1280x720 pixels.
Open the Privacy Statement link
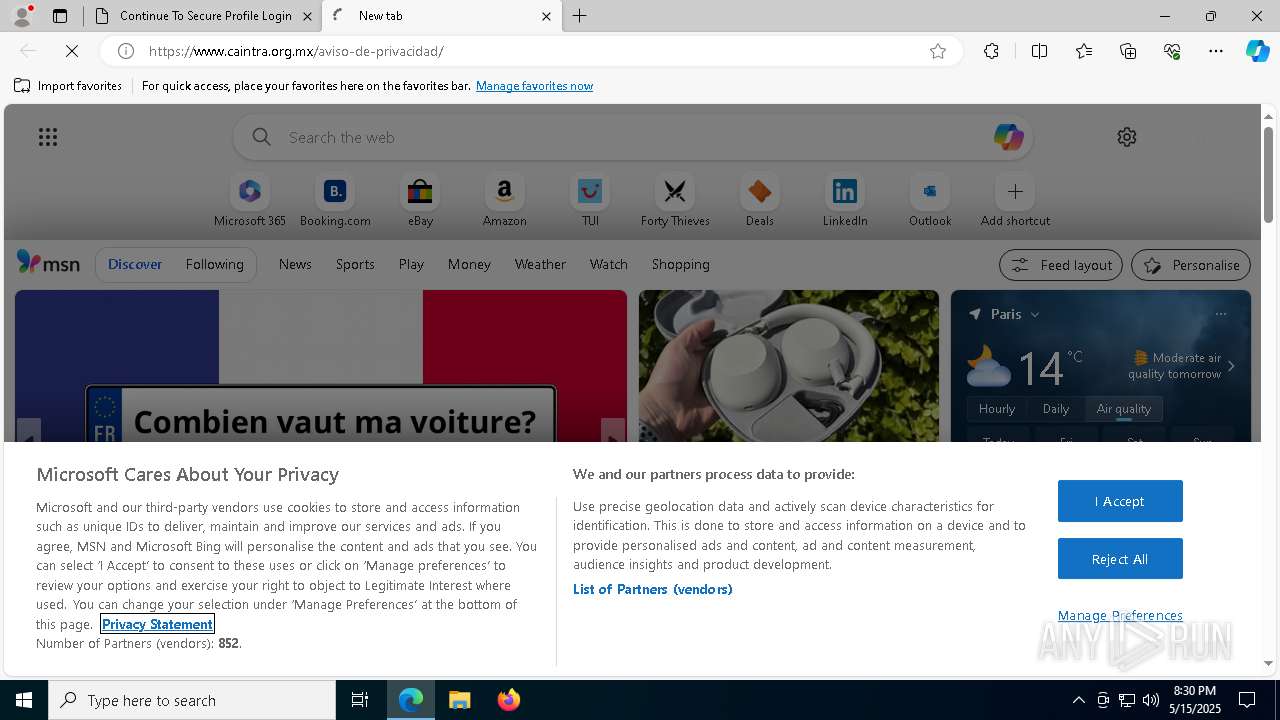click(x=157, y=624)
